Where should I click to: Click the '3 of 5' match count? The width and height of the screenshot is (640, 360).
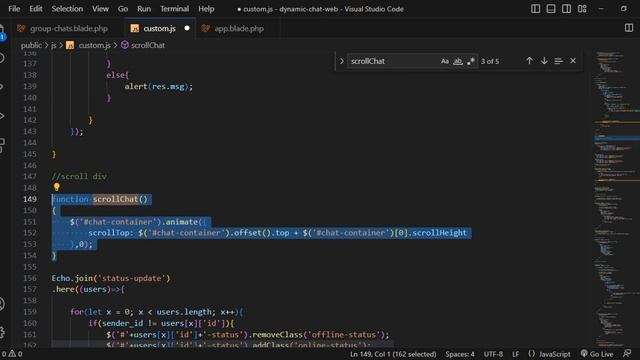pos(490,61)
